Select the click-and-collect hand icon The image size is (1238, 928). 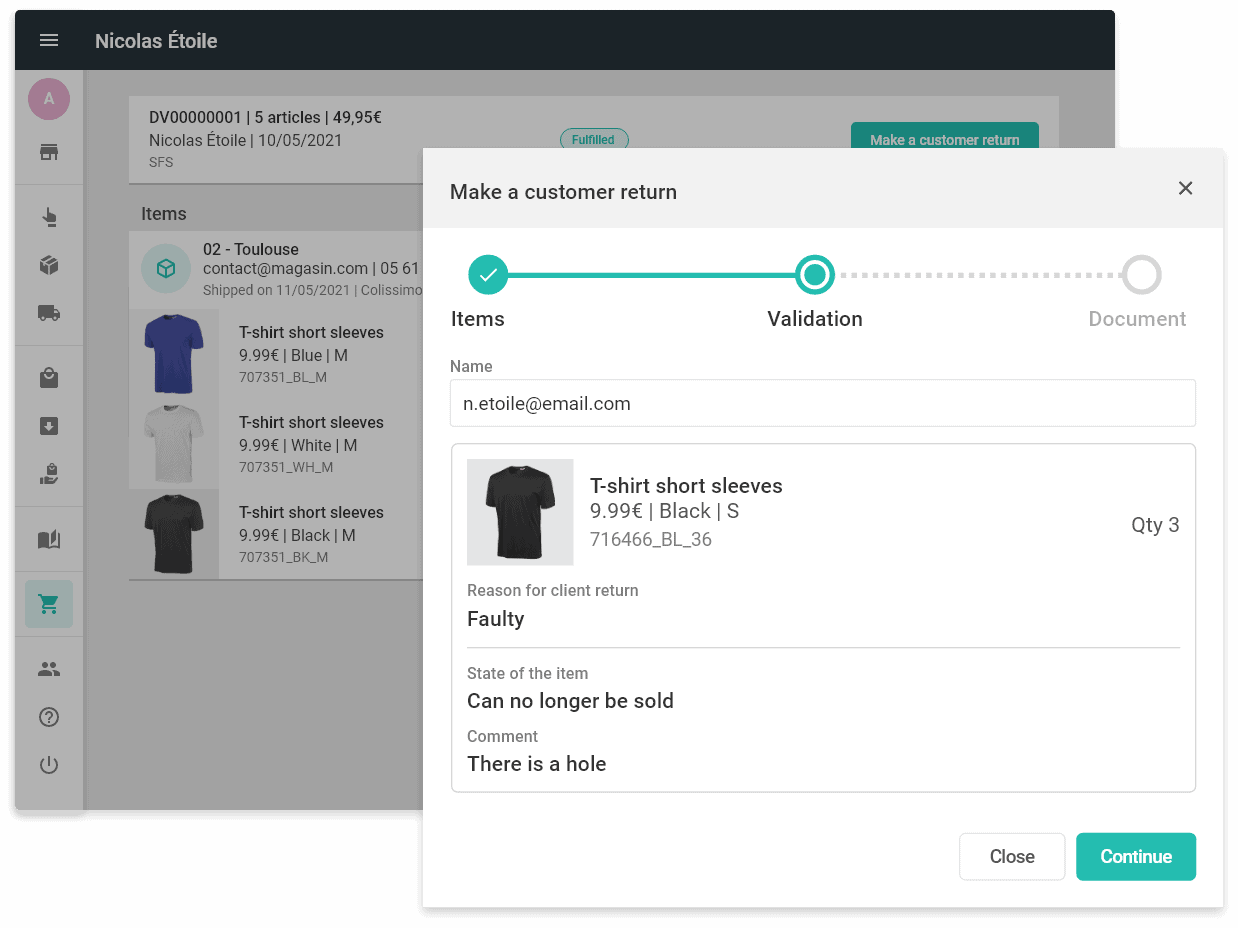pyautogui.click(x=49, y=214)
